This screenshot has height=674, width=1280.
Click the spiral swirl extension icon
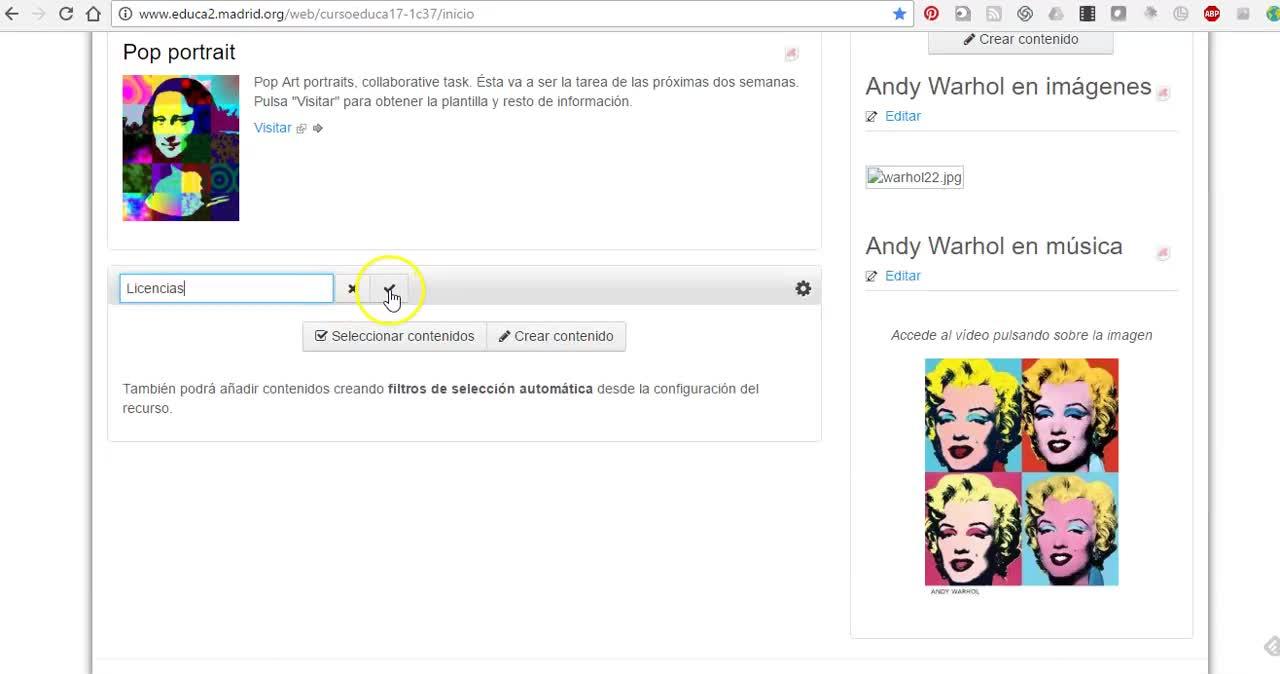(x=1025, y=14)
